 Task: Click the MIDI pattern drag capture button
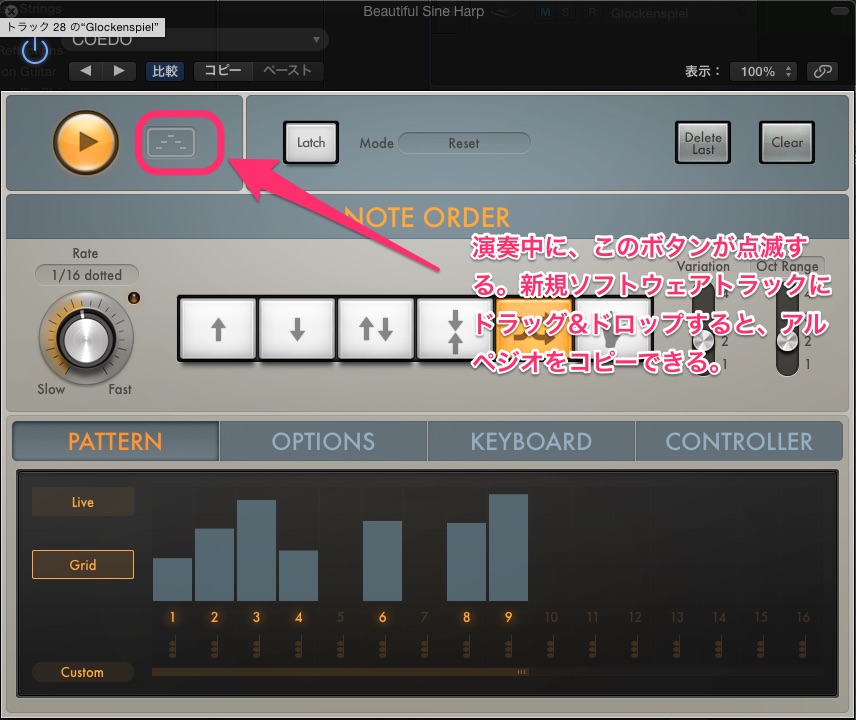coord(171,142)
